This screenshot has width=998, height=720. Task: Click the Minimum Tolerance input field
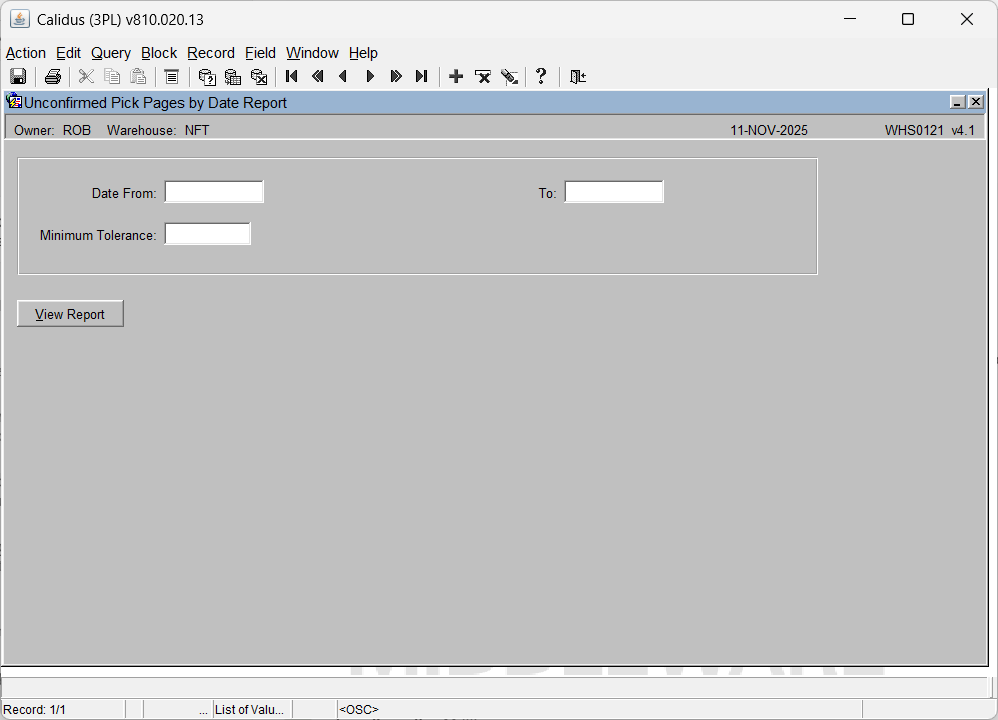[208, 234]
